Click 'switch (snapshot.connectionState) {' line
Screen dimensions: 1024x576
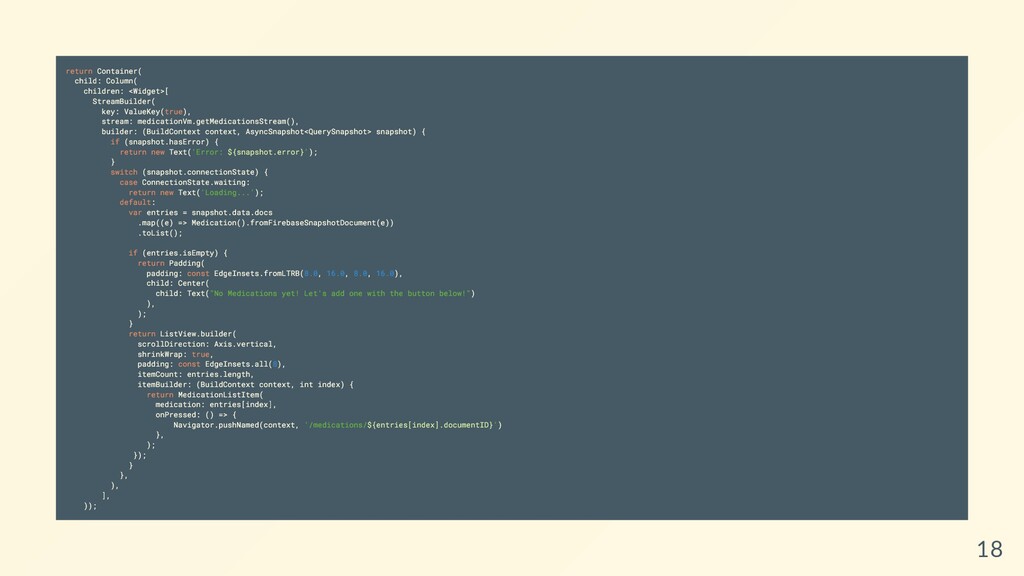click(189, 172)
